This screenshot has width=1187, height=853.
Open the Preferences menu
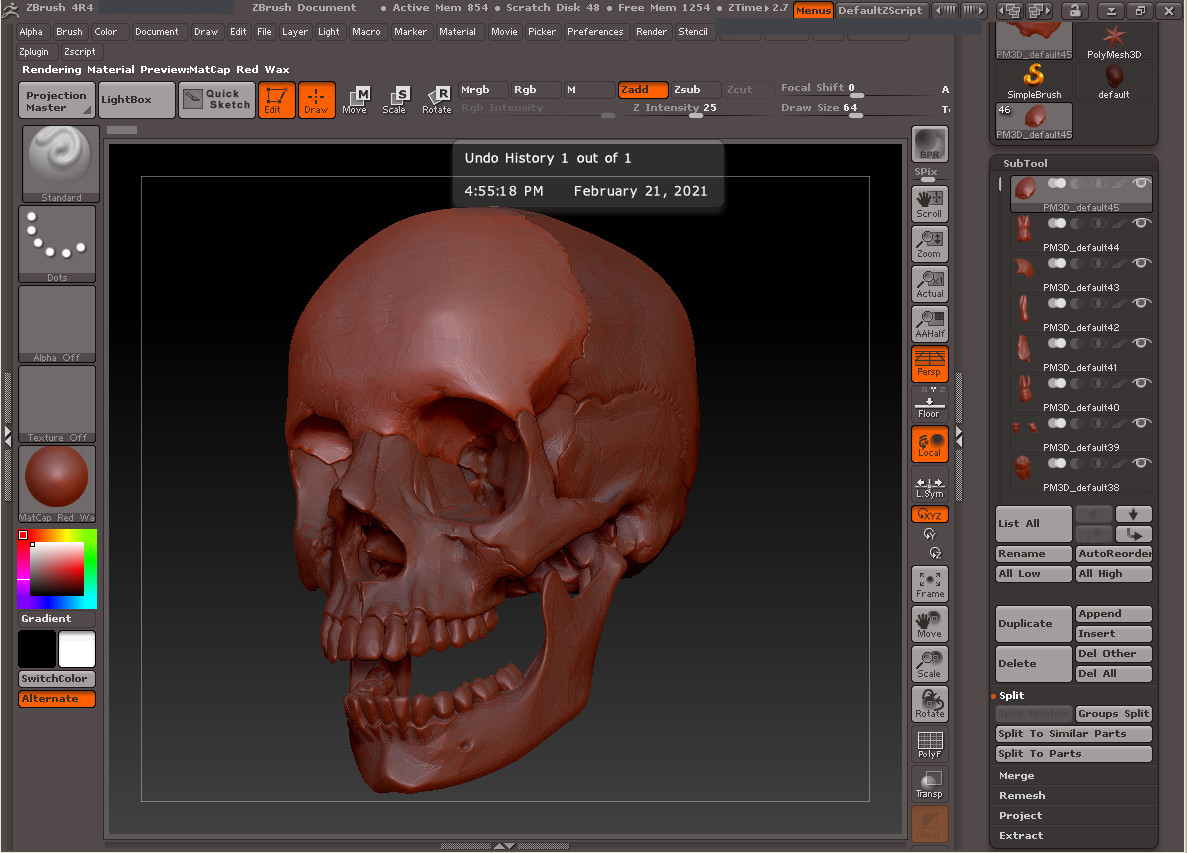[594, 32]
